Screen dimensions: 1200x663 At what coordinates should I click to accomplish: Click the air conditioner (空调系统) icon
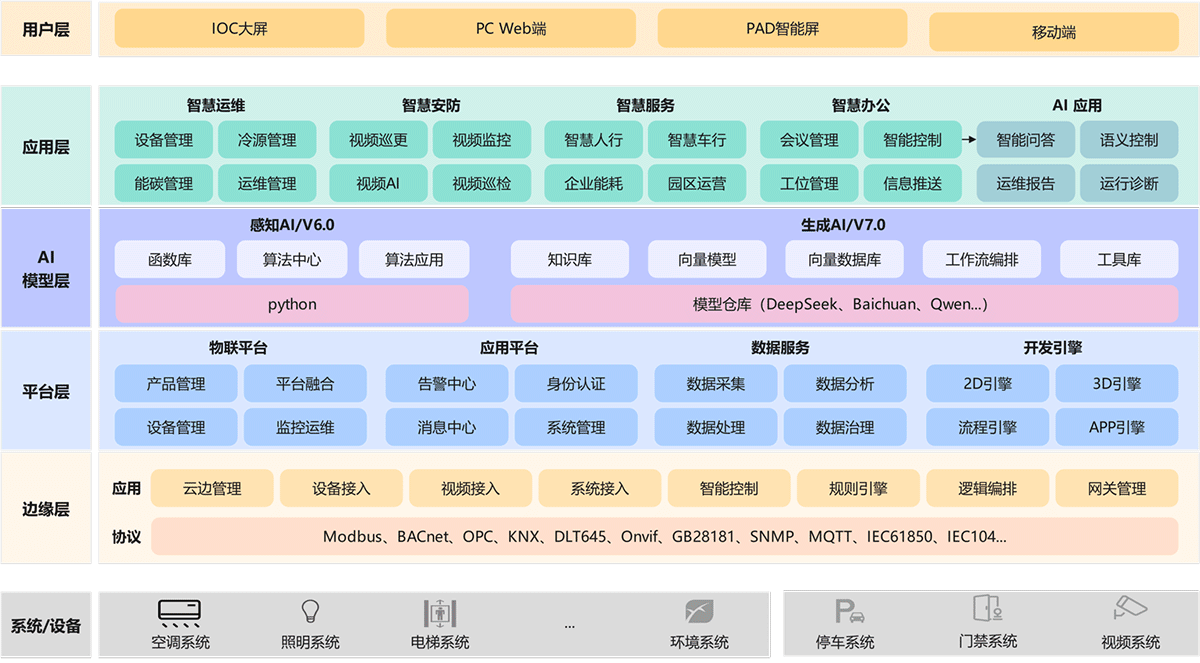pyautogui.click(x=180, y=610)
